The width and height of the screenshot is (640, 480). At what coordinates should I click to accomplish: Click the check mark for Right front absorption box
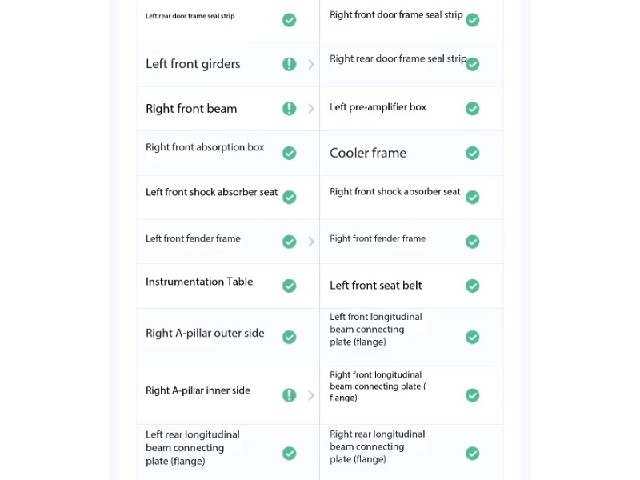click(x=289, y=153)
